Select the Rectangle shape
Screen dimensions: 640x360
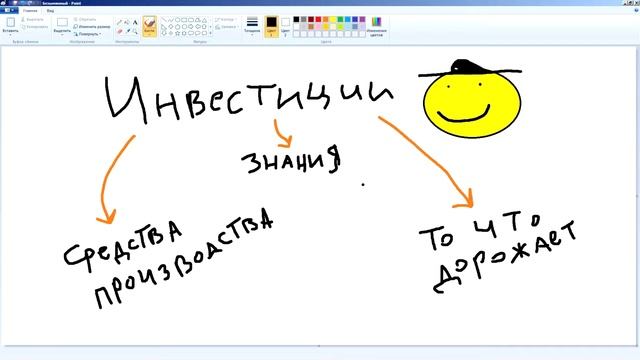point(184,20)
